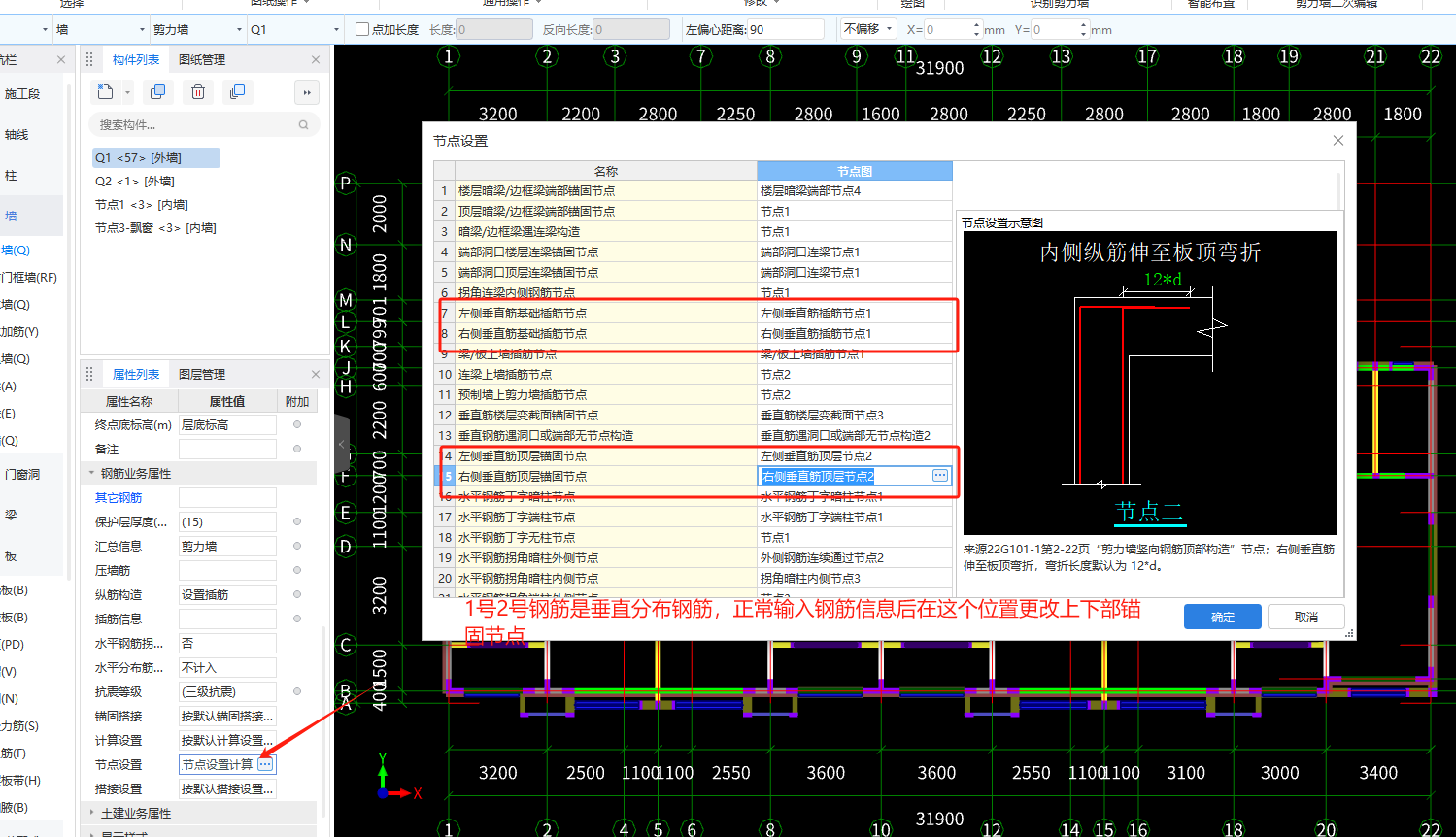
Task: Toggle 附加 circle for 汇总信息 row
Action: pos(297,546)
